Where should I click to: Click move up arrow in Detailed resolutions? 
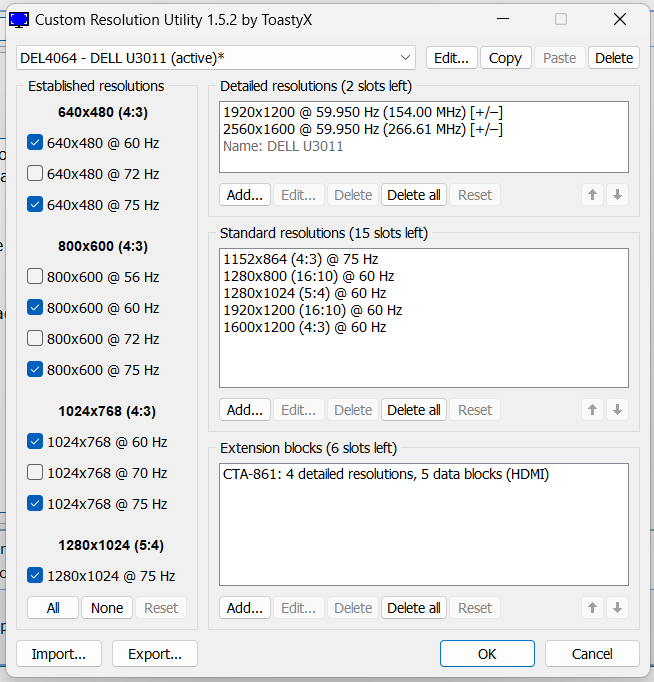click(593, 195)
